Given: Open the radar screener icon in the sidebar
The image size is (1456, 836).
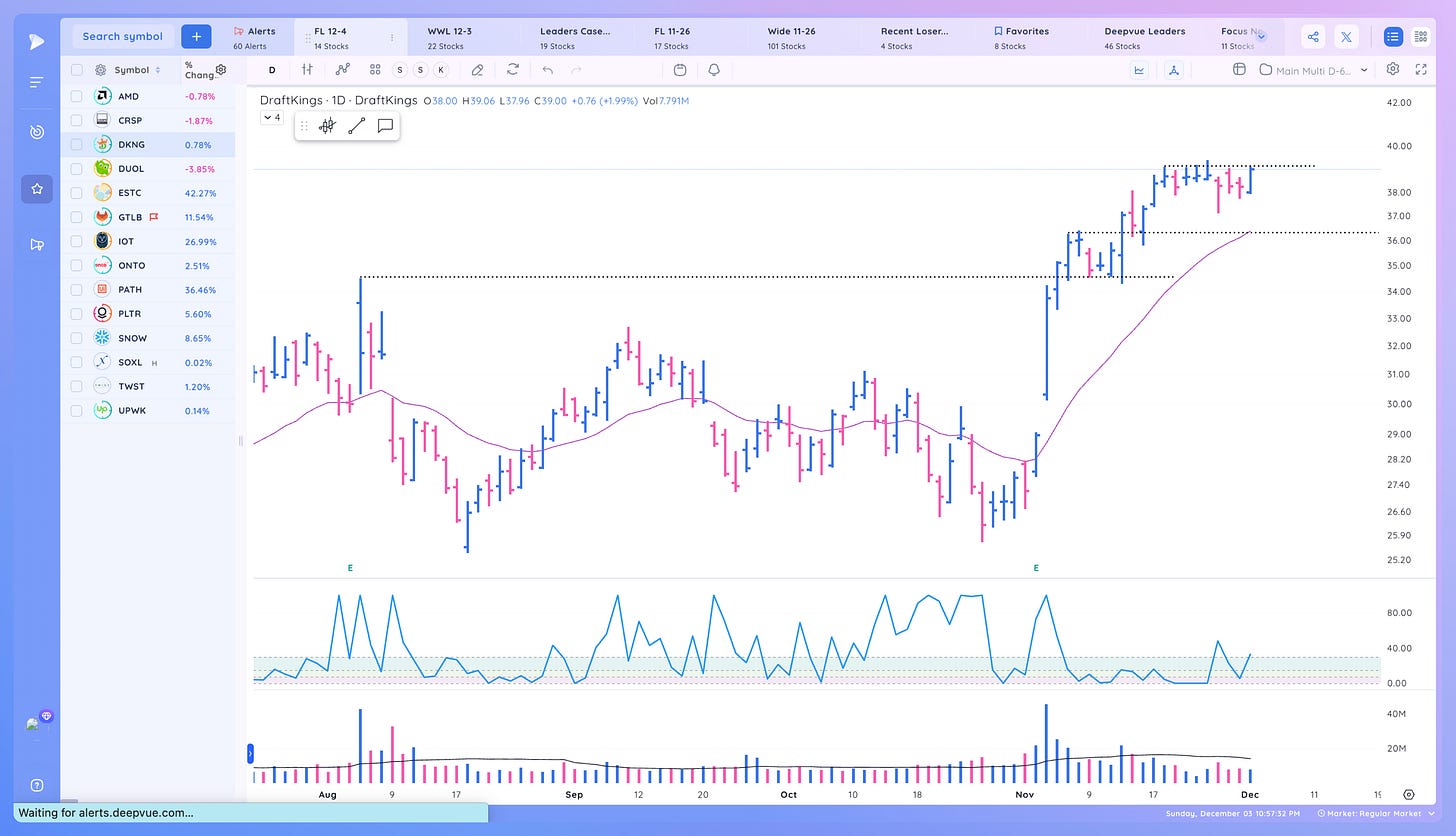Looking at the screenshot, I should tap(37, 132).
